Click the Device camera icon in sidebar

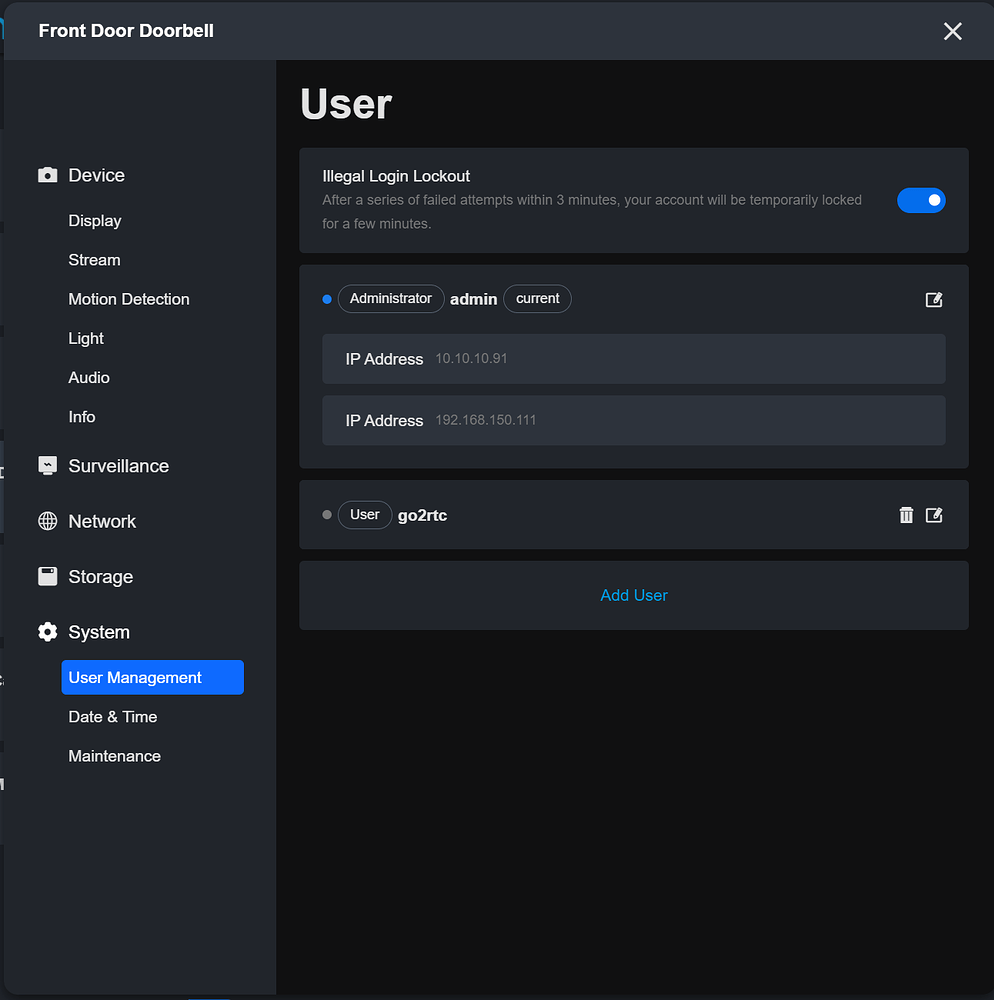point(47,175)
